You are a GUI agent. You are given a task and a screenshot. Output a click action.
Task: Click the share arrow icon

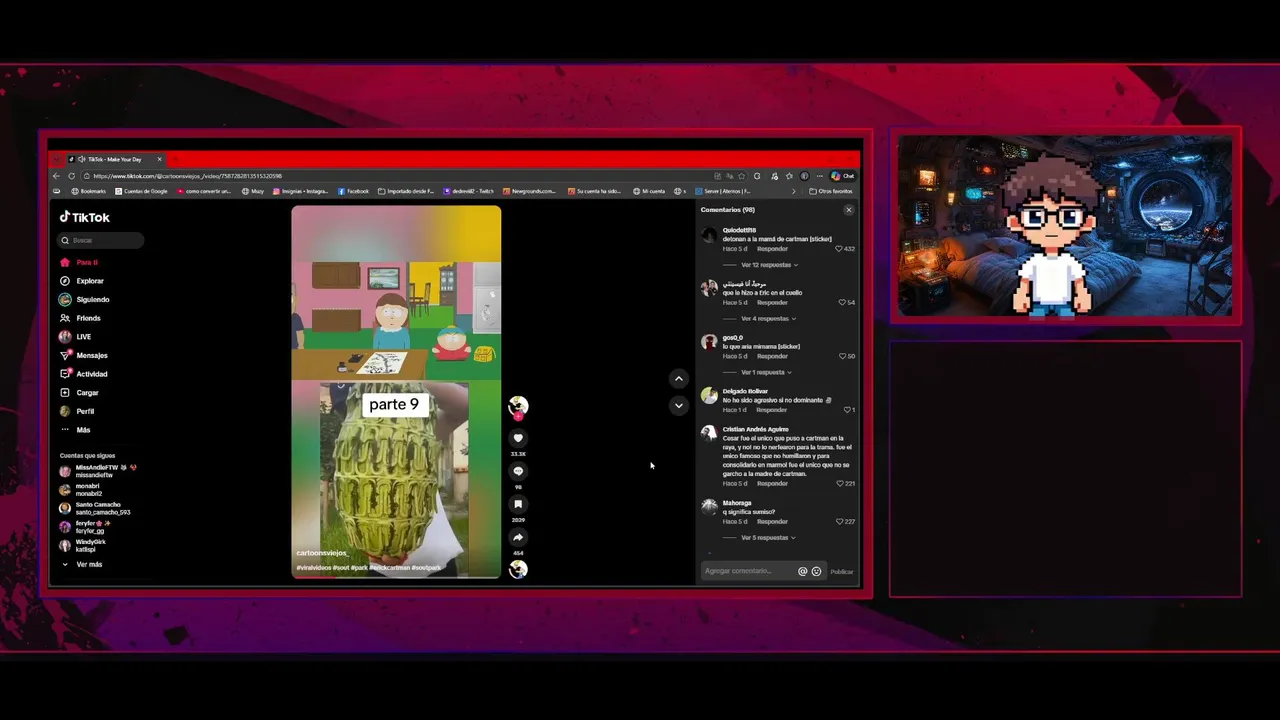(518, 537)
